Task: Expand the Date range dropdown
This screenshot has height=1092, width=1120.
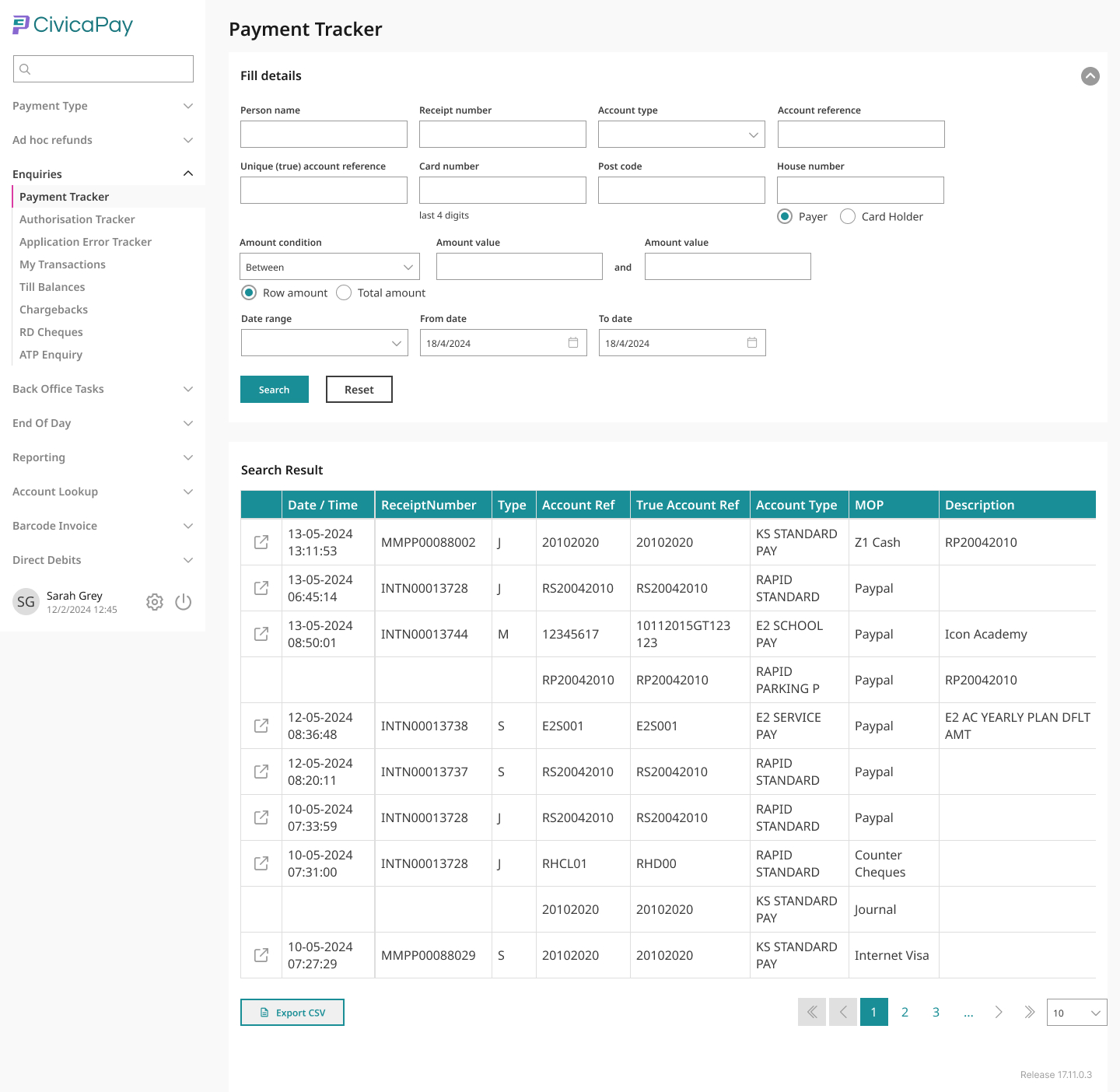Action: tap(324, 343)
